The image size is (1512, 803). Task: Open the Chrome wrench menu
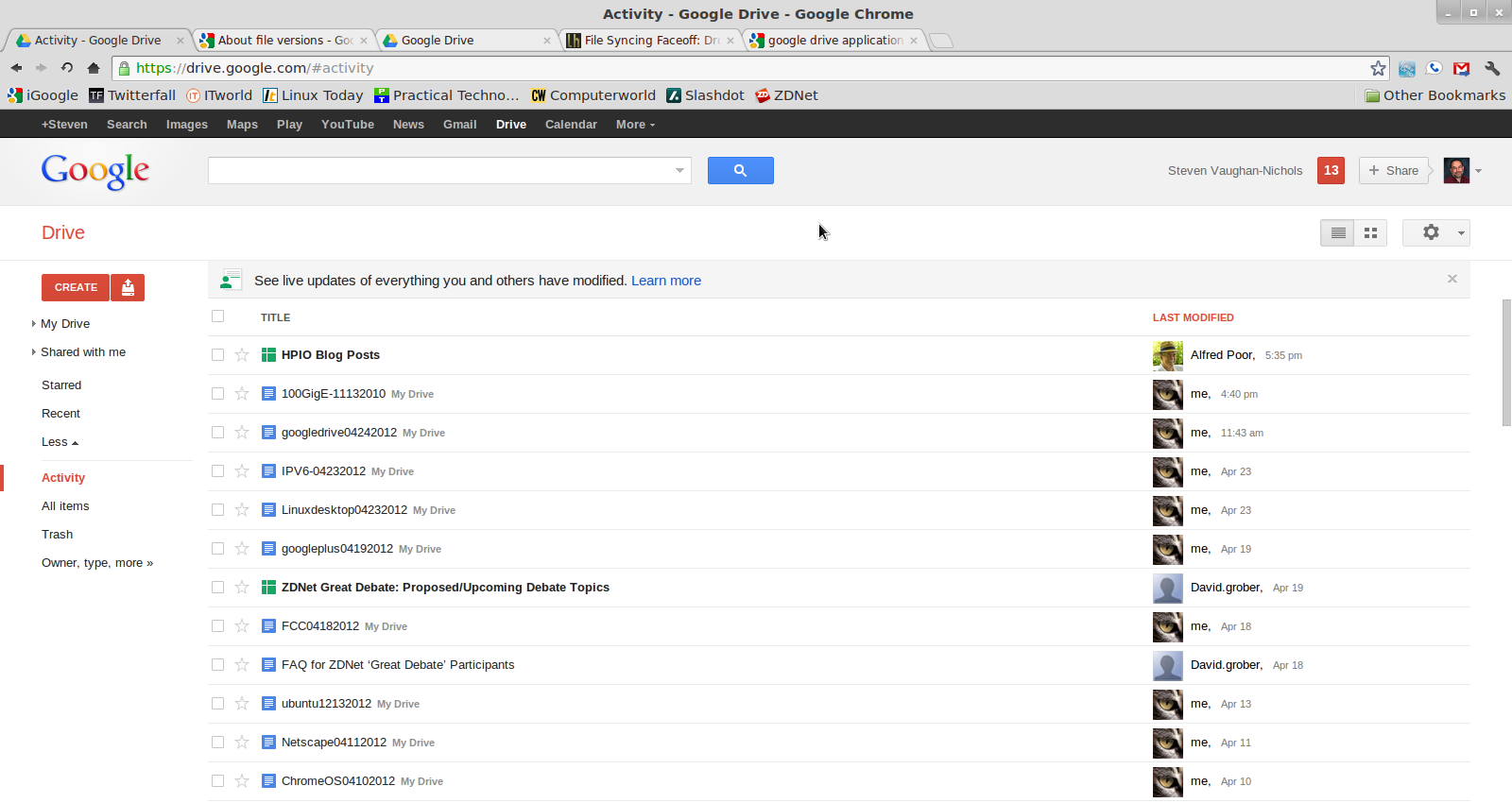tap(1492, 68)
